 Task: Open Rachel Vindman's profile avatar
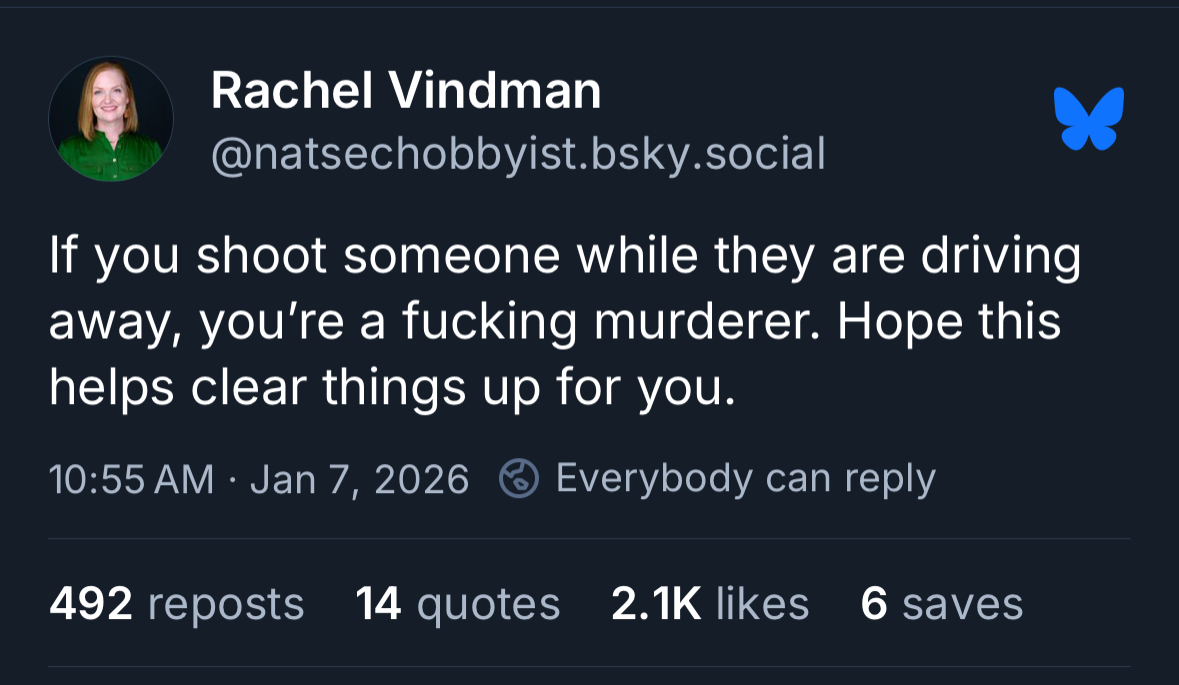(111, 119)
